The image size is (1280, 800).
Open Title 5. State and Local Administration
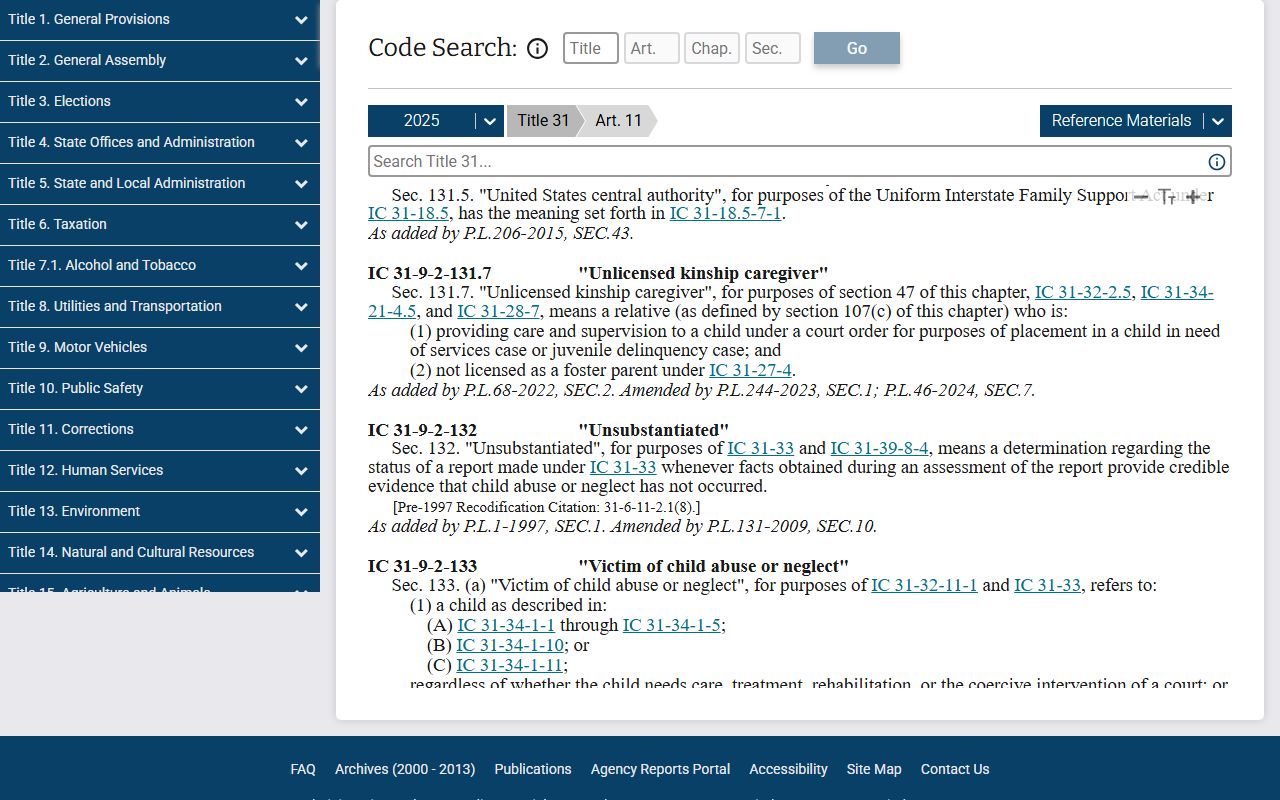160,184
